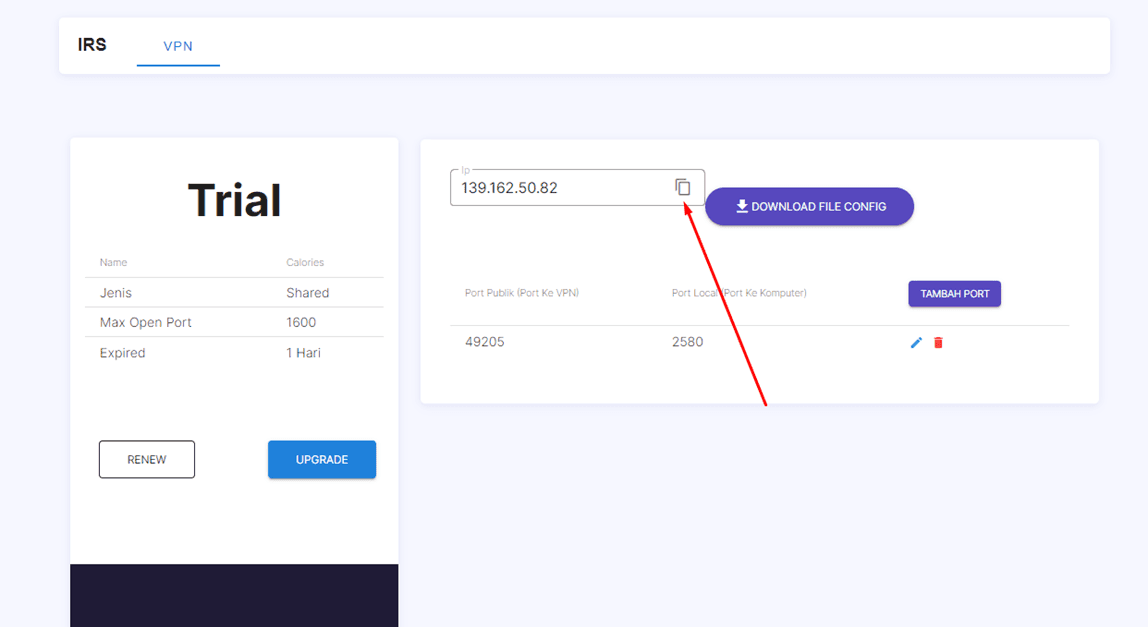The height and width of the screenshot is (627, 1148).
Task: Edit port 49205 using the pencil icon
Action: [916, 343]
